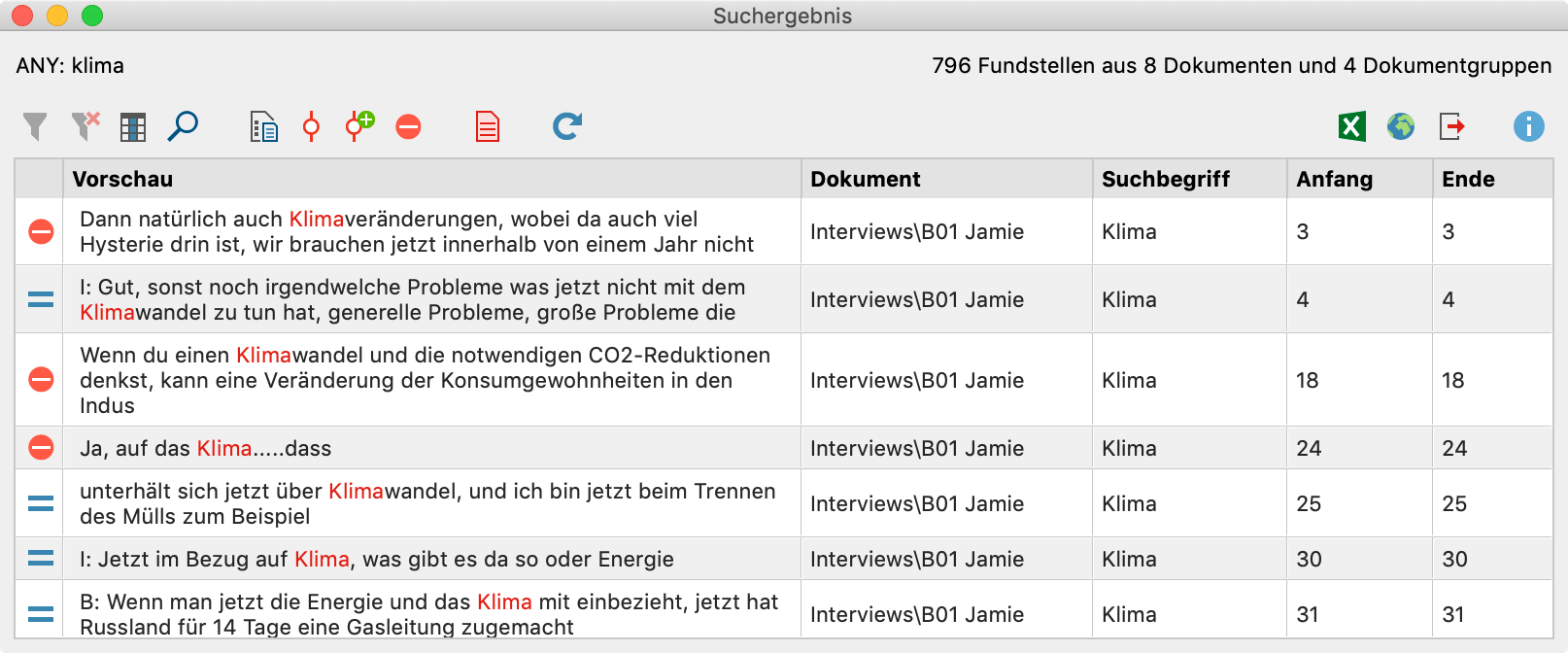The width and height of the screenshot is (1568, 653).
Task: Open the magnifier search icon
Action: click(183, 126)
